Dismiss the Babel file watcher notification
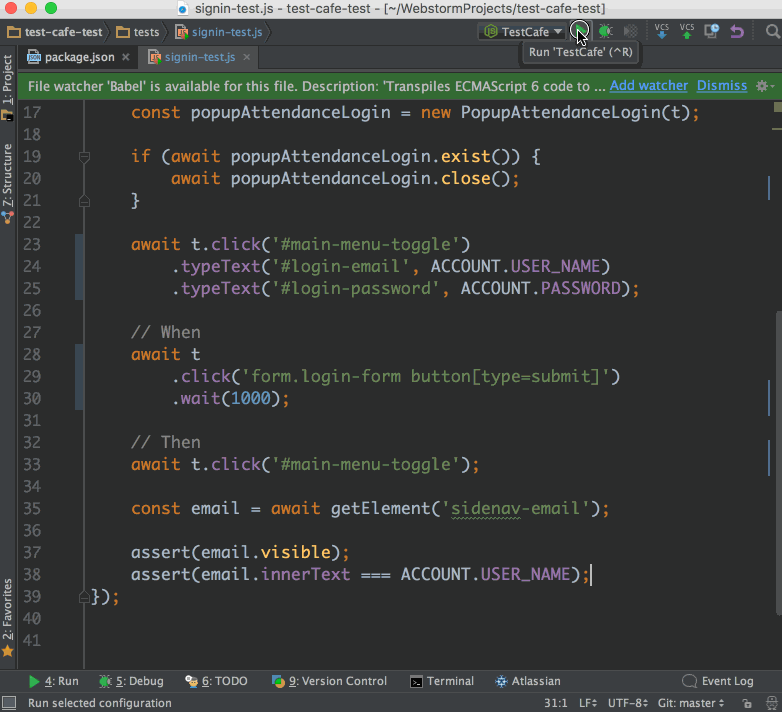782x712 pixels. tap(721, 86)
